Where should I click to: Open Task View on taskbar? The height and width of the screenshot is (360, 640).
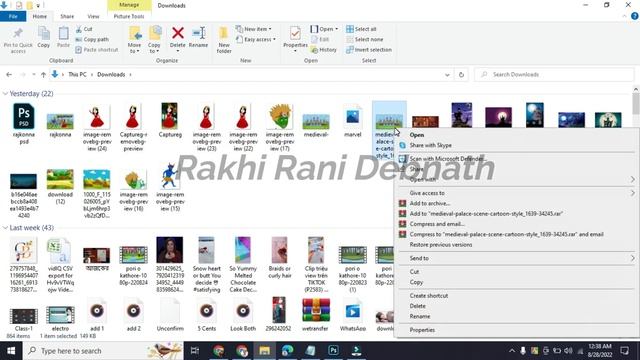click(195, 351)
